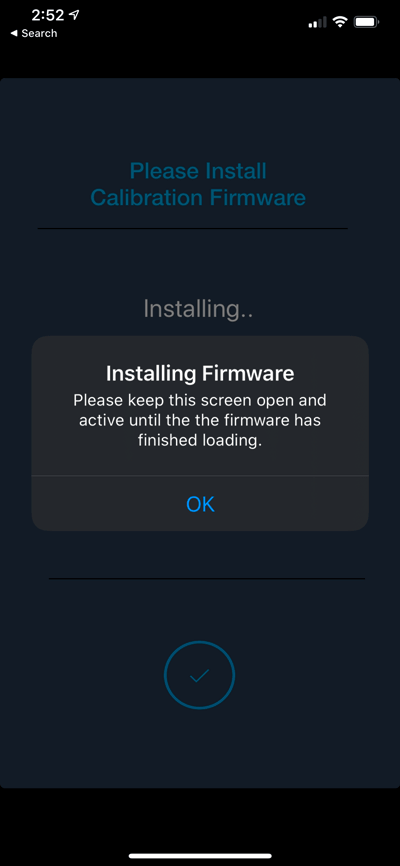Tap the Installing Firmware alert title
The height and width of the screenshot is (866, 400).
[200, 374]
